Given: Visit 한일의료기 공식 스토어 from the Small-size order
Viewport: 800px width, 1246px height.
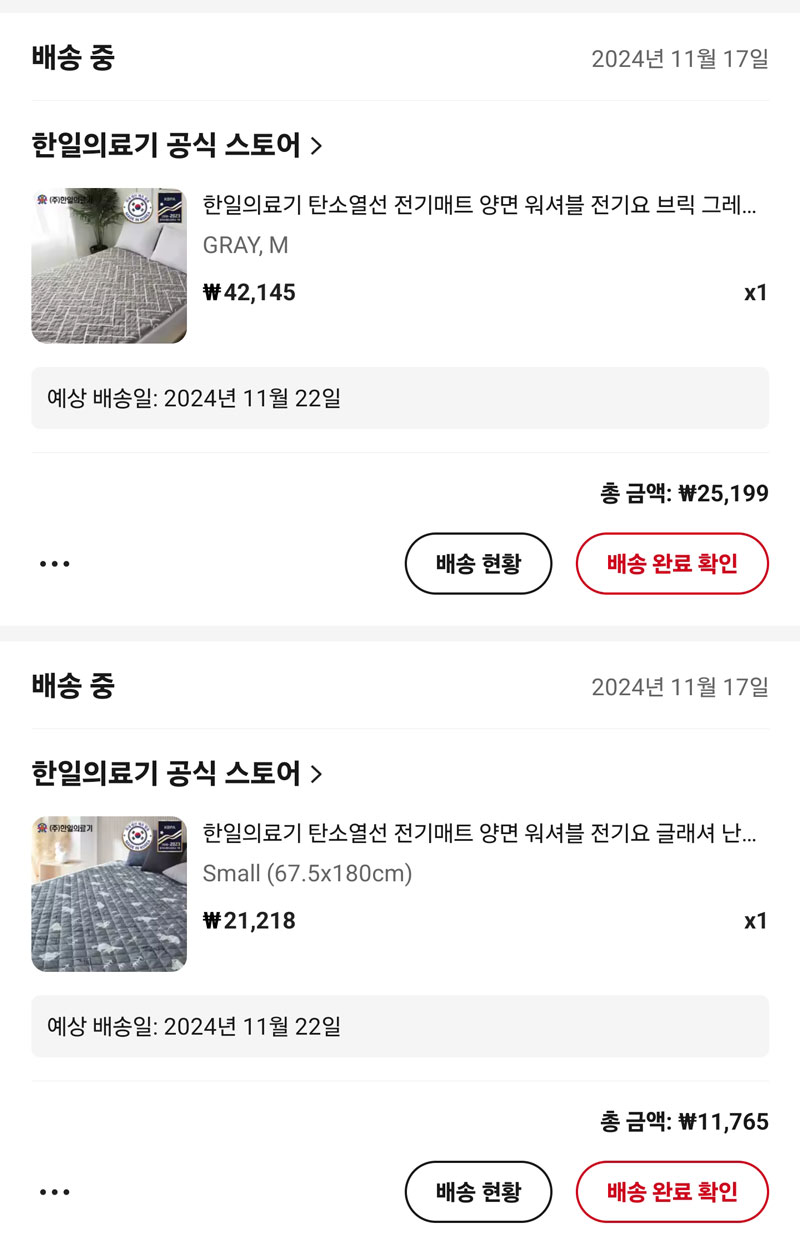Looking at the screenshot, I should point(166,774).
